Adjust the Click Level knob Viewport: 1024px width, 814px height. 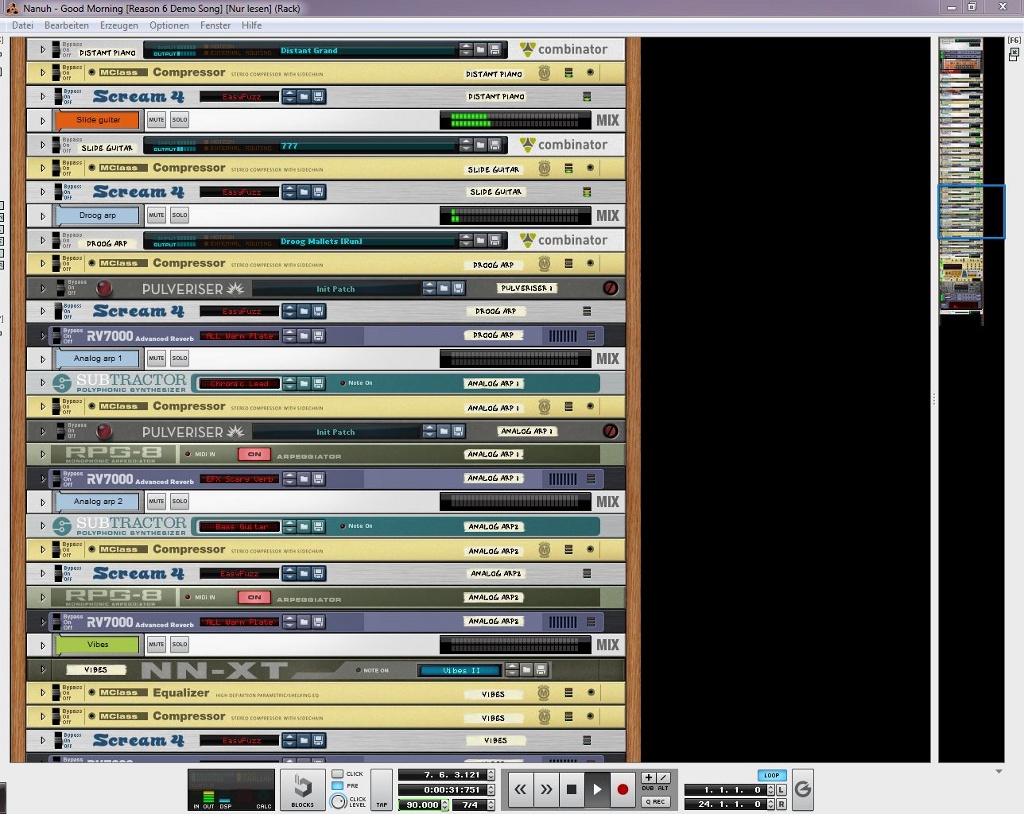pos(337,801)
